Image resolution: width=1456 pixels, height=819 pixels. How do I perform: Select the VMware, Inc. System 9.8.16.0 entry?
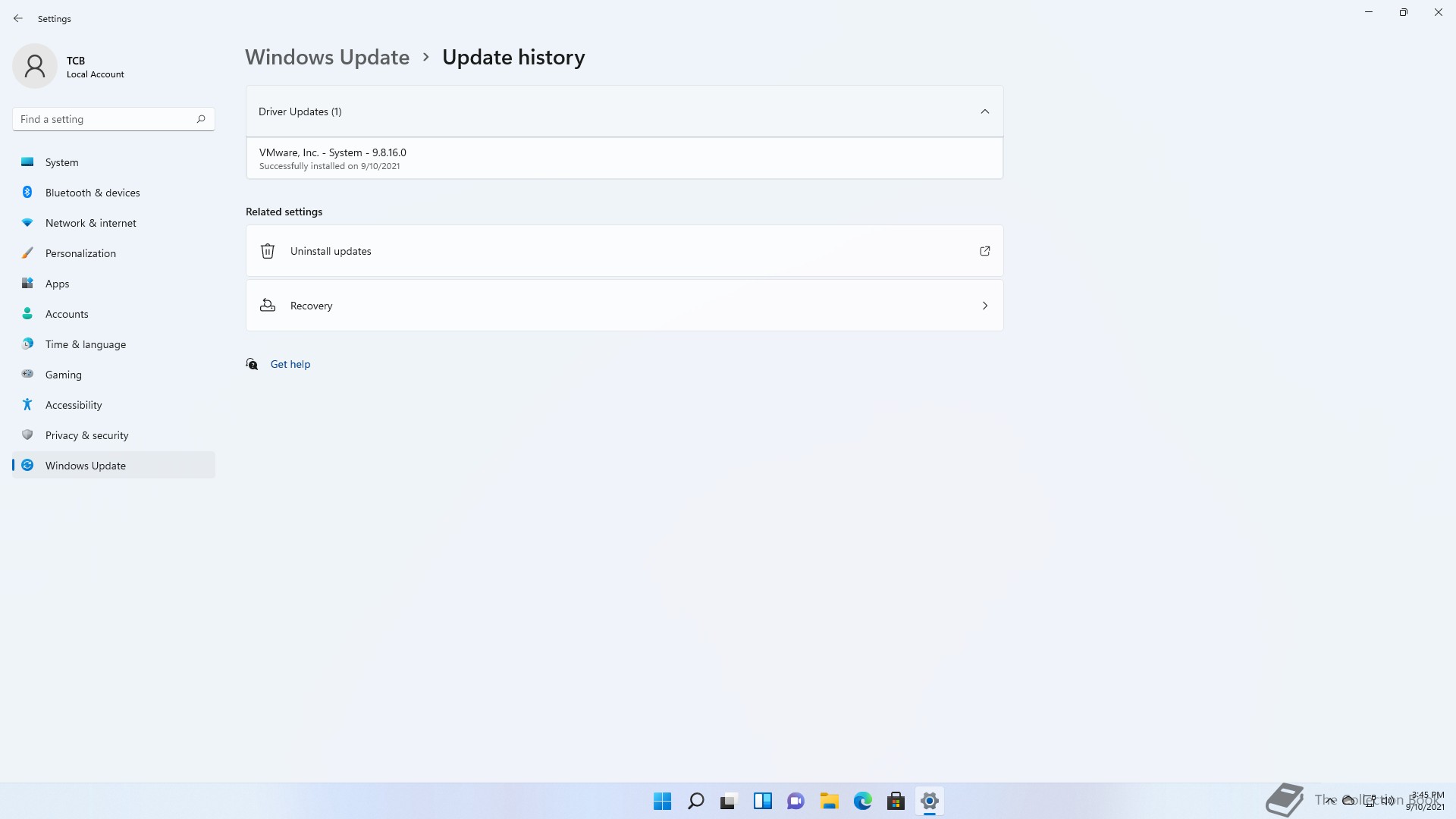[x=624, y=158]
